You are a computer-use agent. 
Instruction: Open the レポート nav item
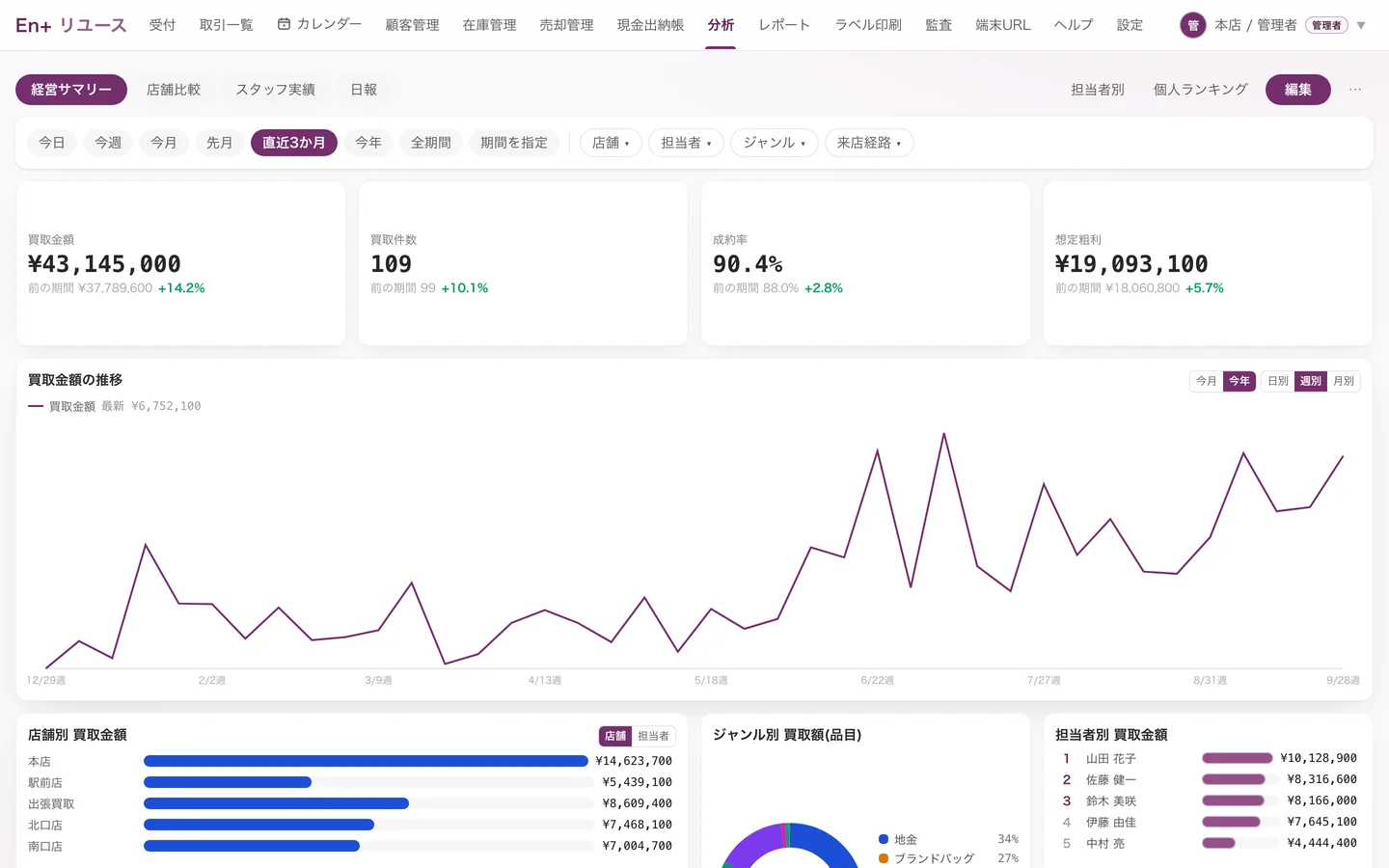coord(784,25)
